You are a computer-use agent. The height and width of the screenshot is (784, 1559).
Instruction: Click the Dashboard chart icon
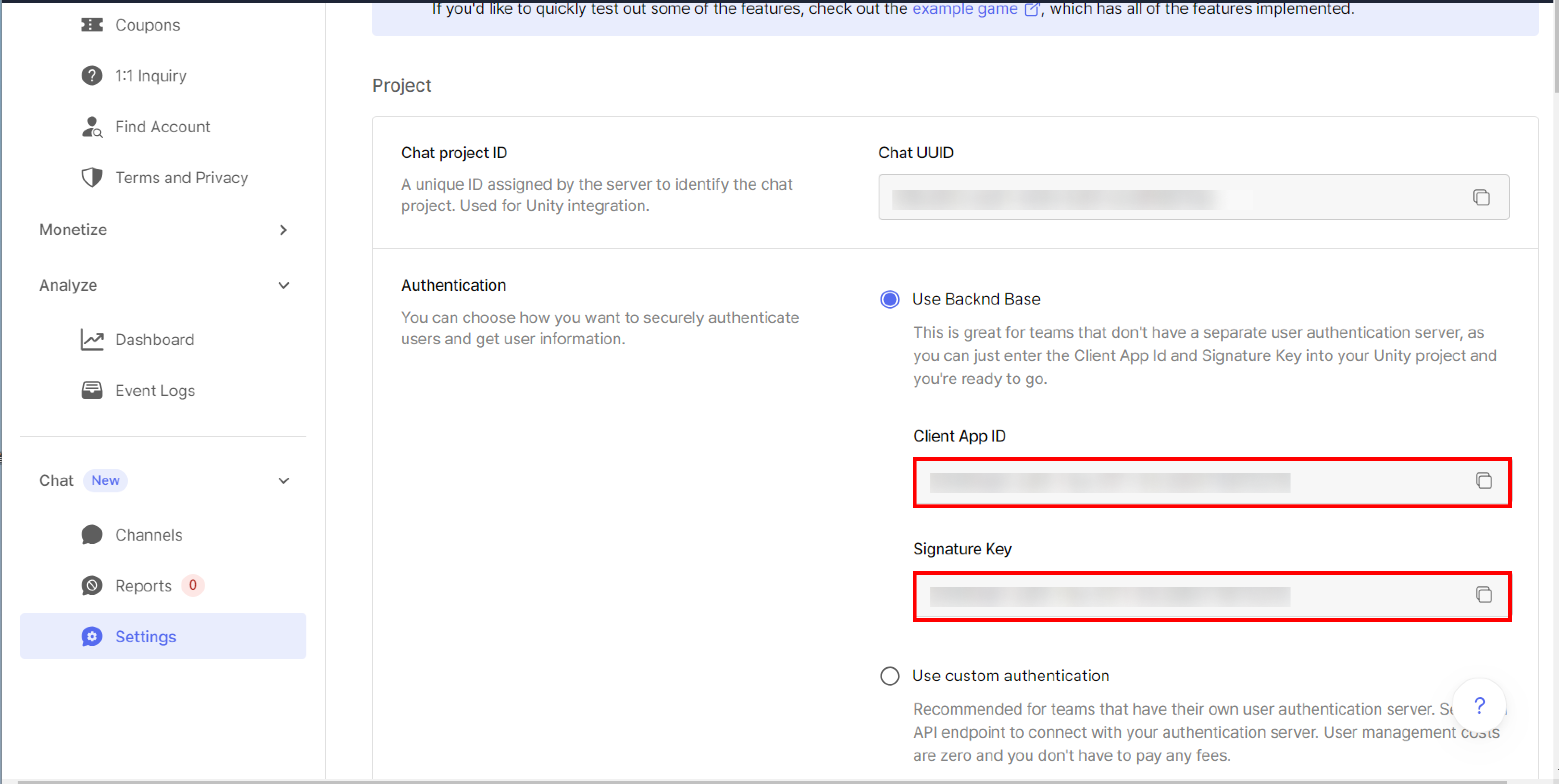coord(92,339)
